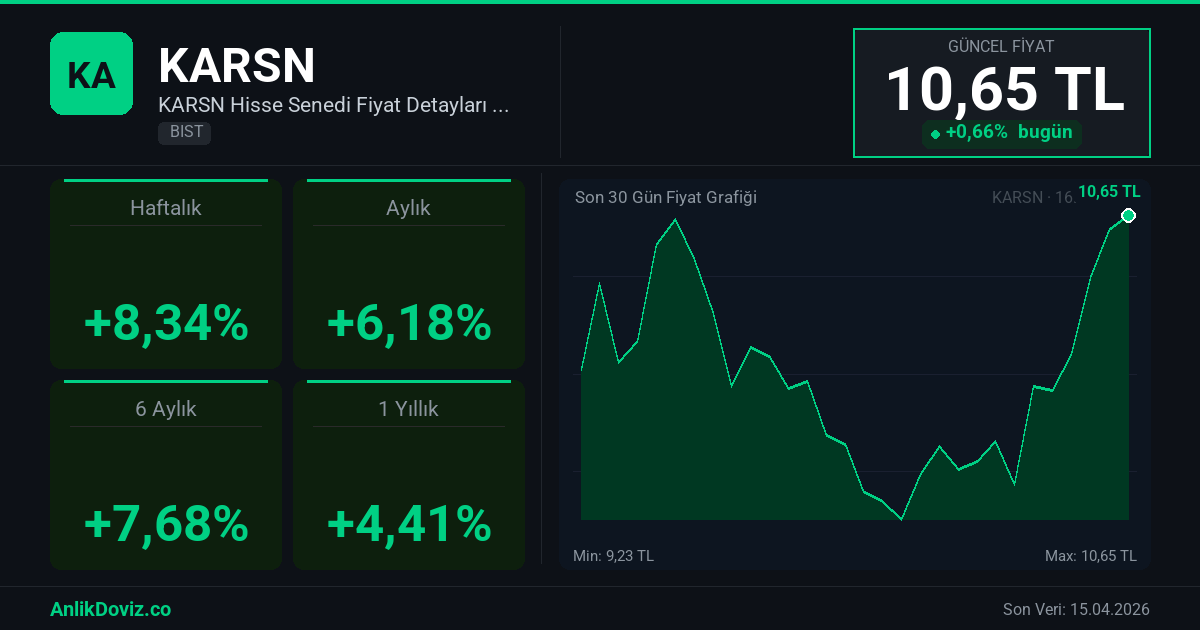Click the Min: 9,23 TL label
Viewport: 1200px width, 630px height.
pos(613,556)
